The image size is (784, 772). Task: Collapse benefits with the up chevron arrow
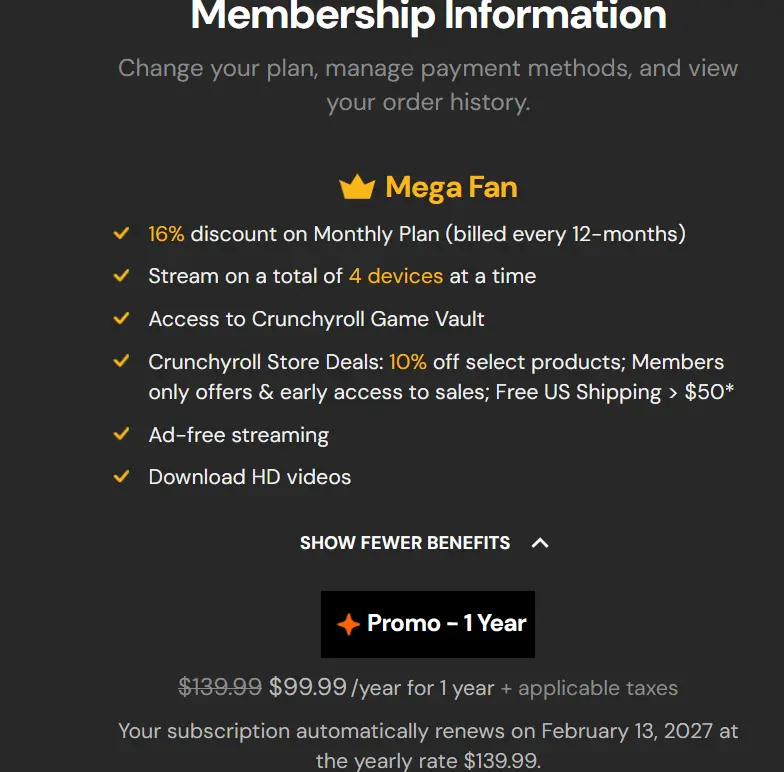click(540, 543)
